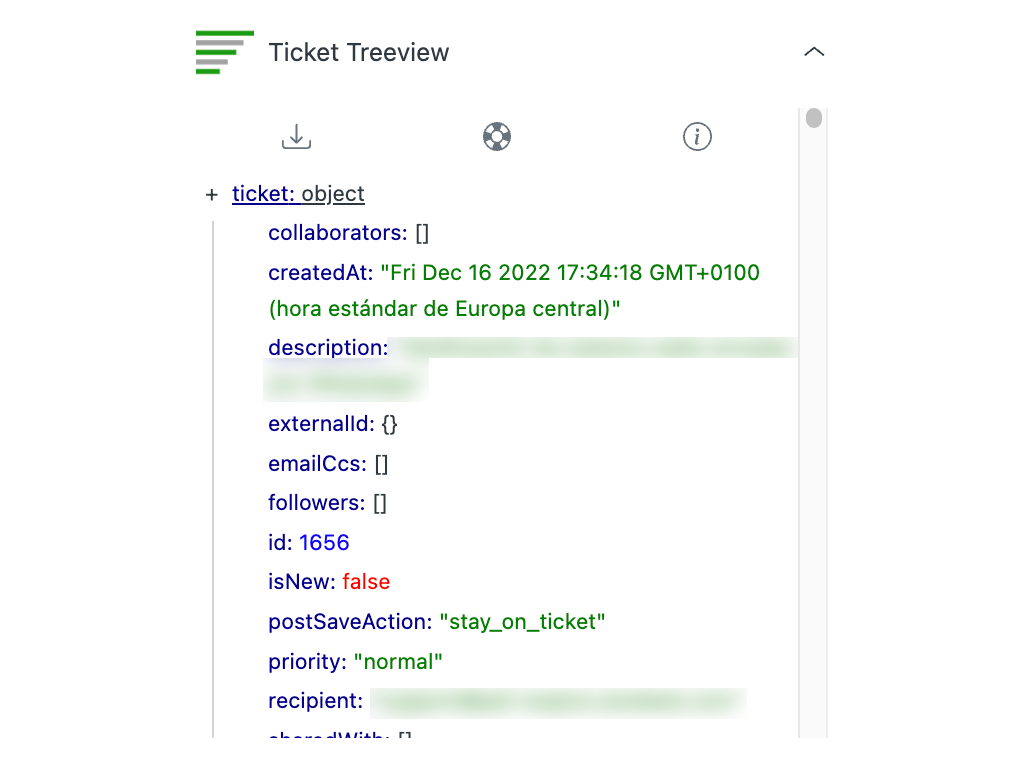The image size is (1024, 768).
Task: Click the ticket: object link
Action: 298,194
